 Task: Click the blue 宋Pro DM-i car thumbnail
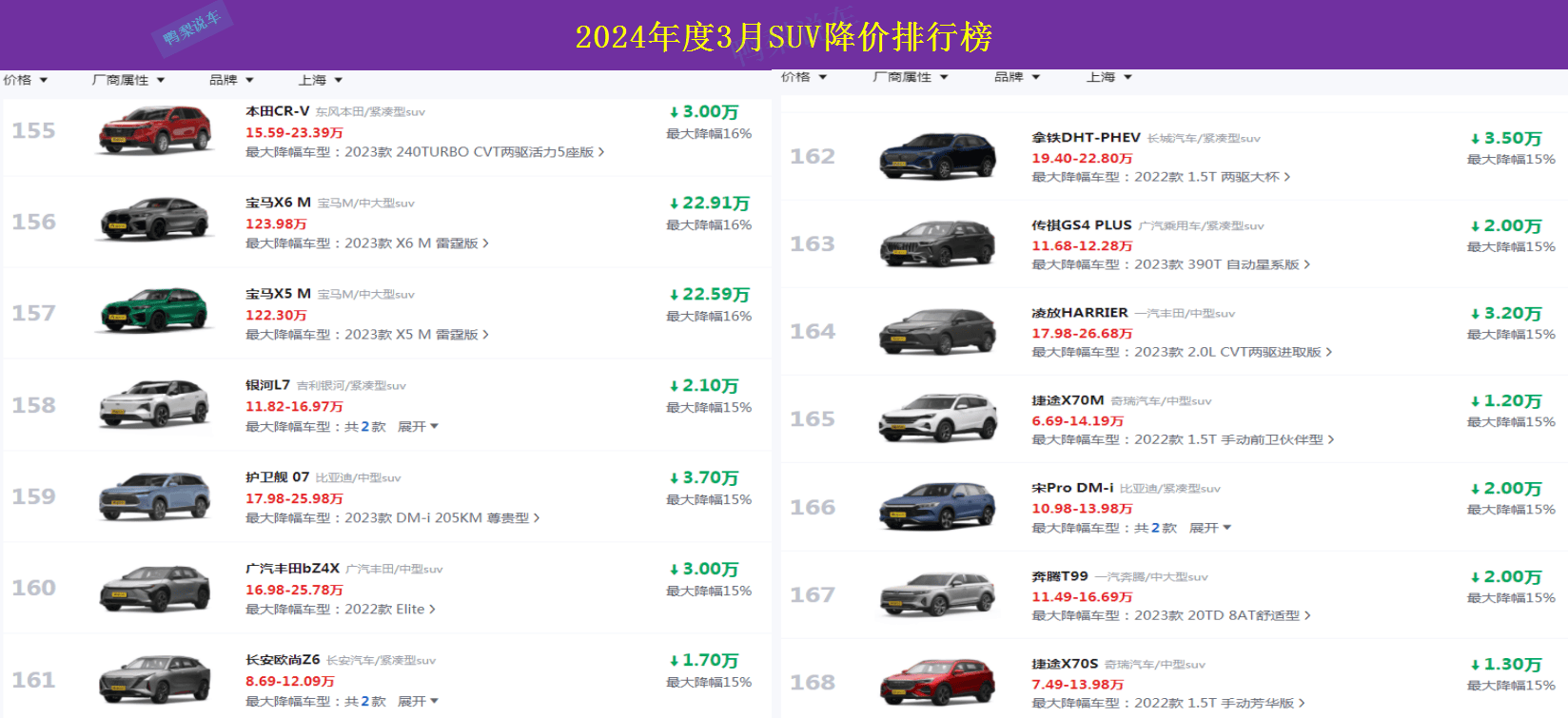pyautogui.click(x=937, y=507)
